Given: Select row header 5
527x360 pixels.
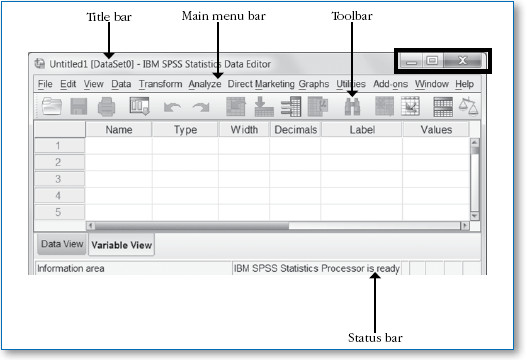Looking at the screenshot, I should [59, 212].
